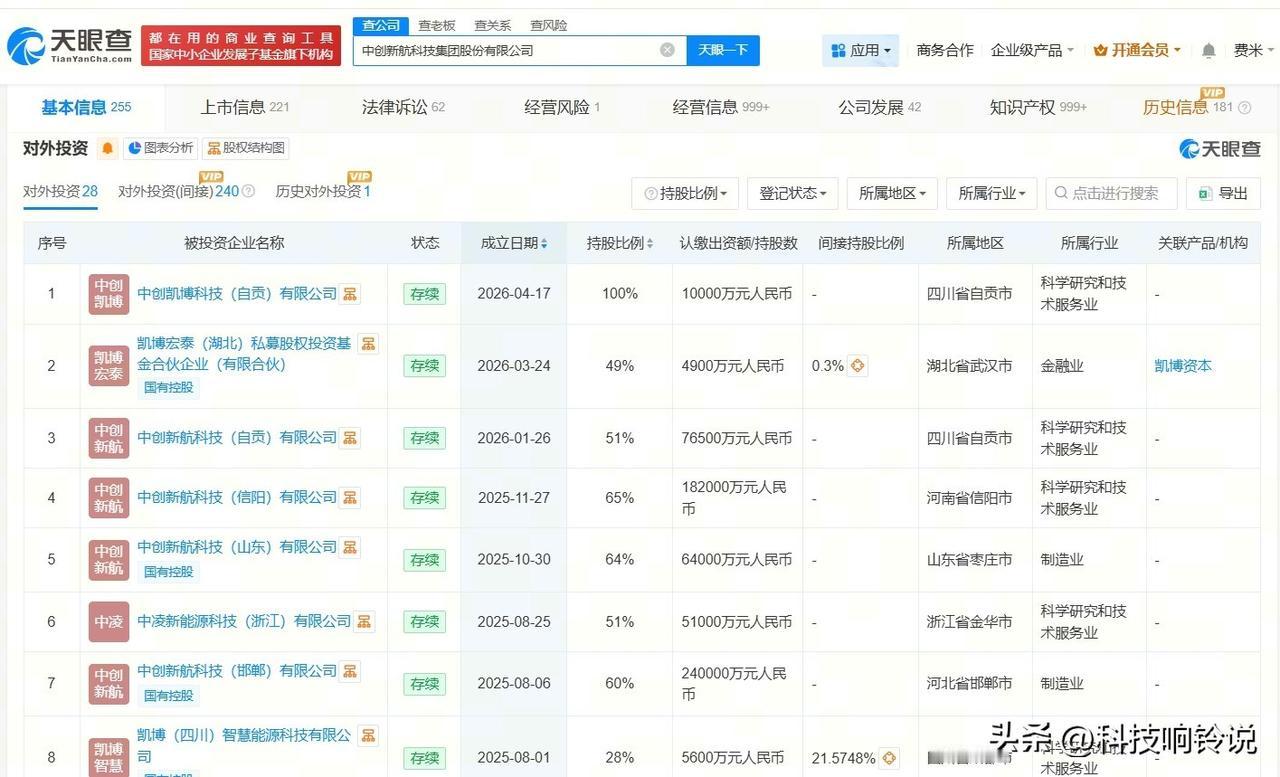Open 股权结构图 equity structure chart
The width and height of the screenshot is (1280, 777).
[246, 148]
